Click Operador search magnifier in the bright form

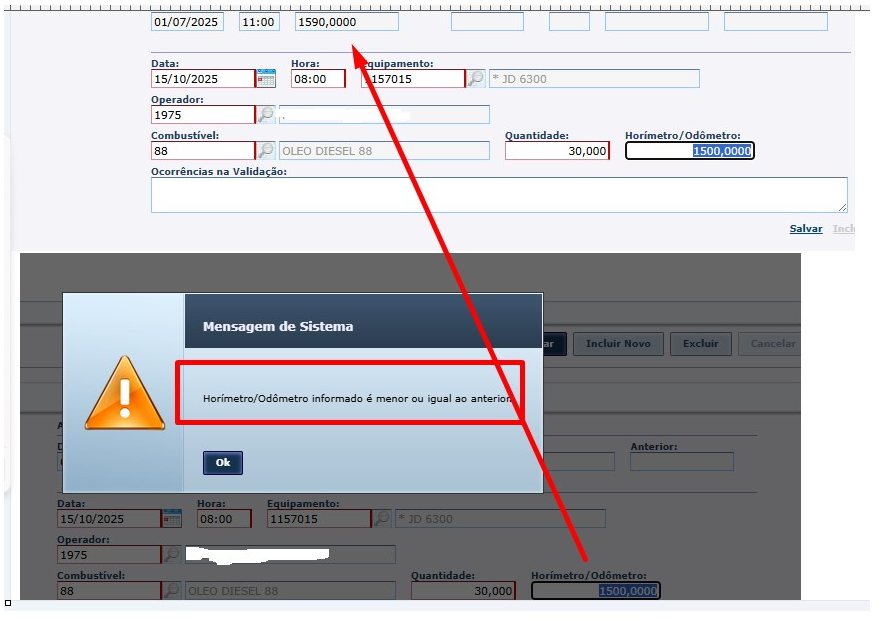point(266,114)
